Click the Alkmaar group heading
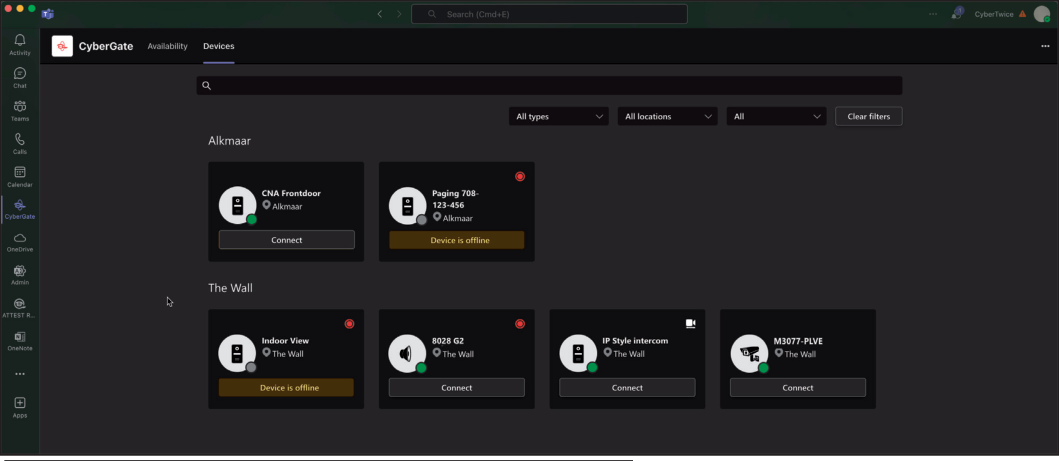Viewport: 1059px width, 461px height. coord(230,140)
